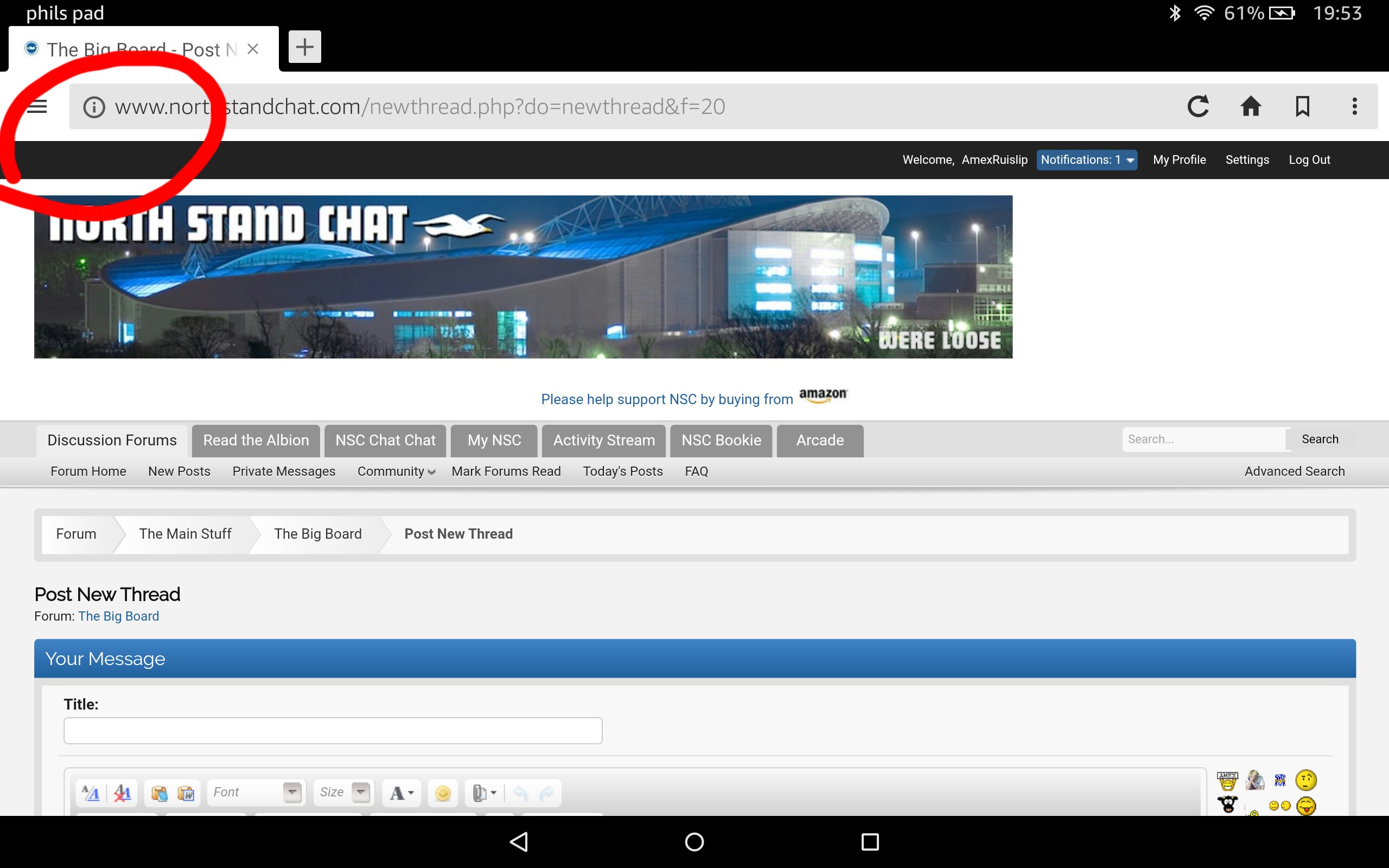Open the AmexRuislip username link
This screenshot has width=1389, height=868.
tap(995, 159)
